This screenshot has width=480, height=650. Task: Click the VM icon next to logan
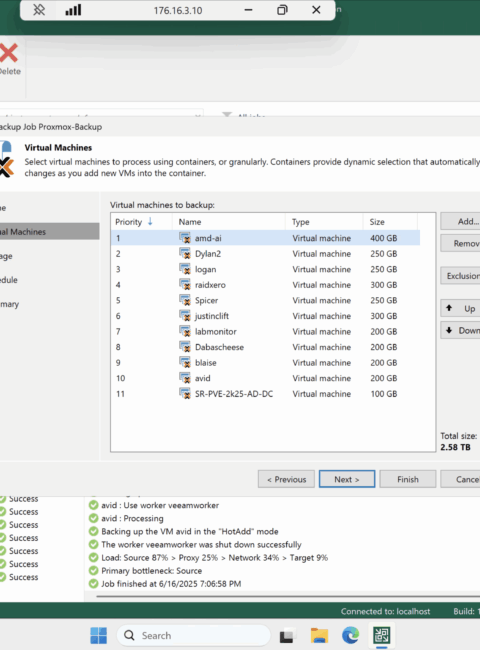click(184, 269)
